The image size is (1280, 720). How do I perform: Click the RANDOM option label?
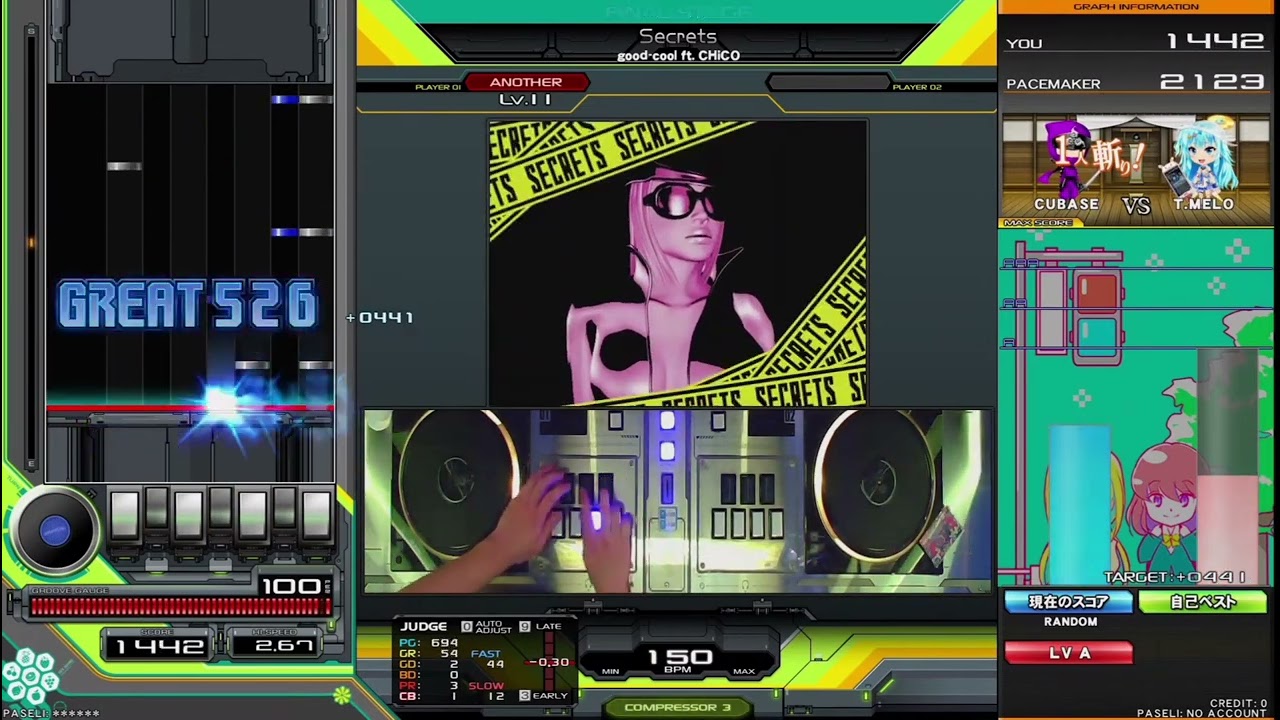1070,622
